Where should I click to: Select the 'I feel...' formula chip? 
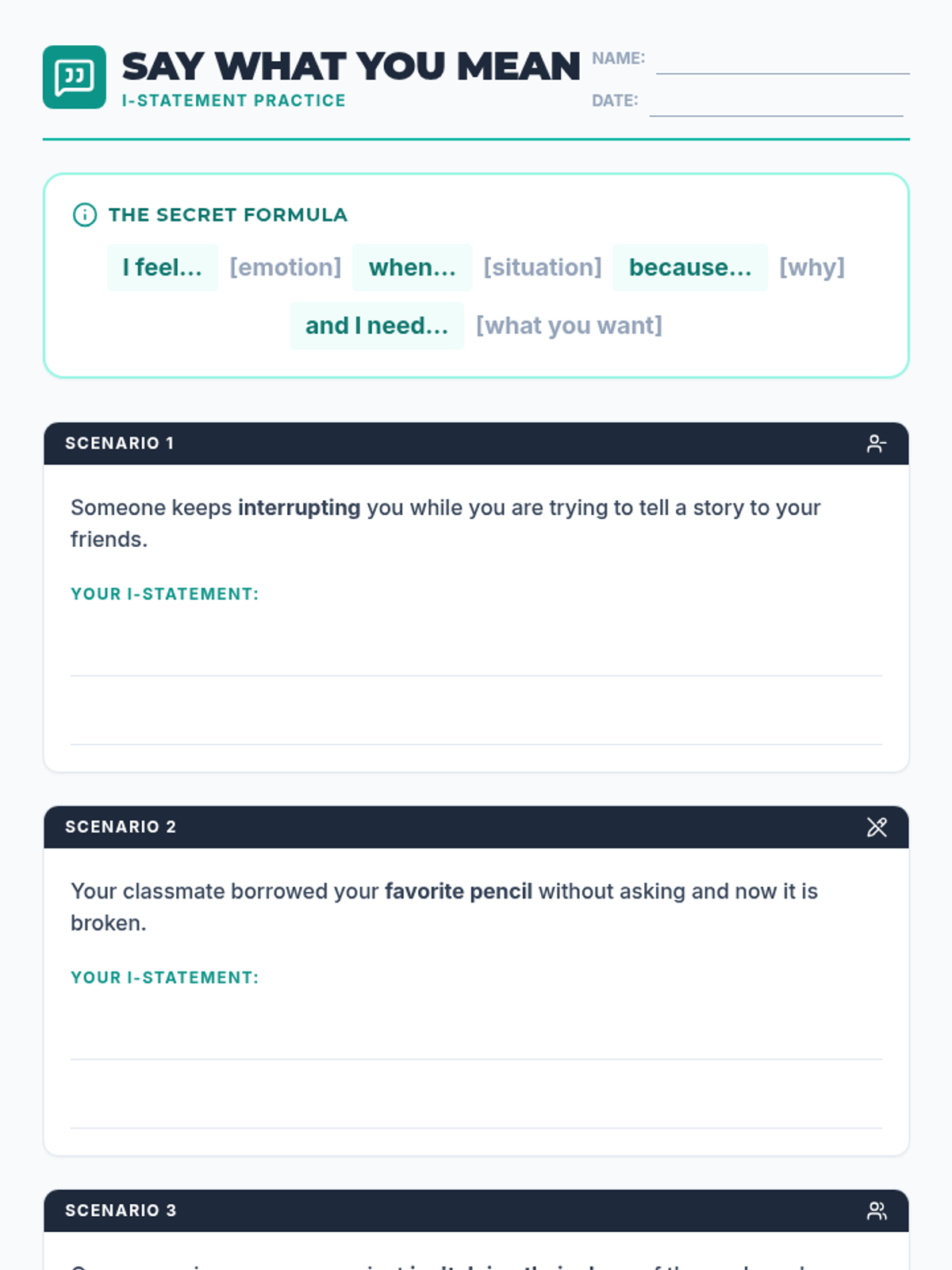pyautogui.click(x=163, y=267)
